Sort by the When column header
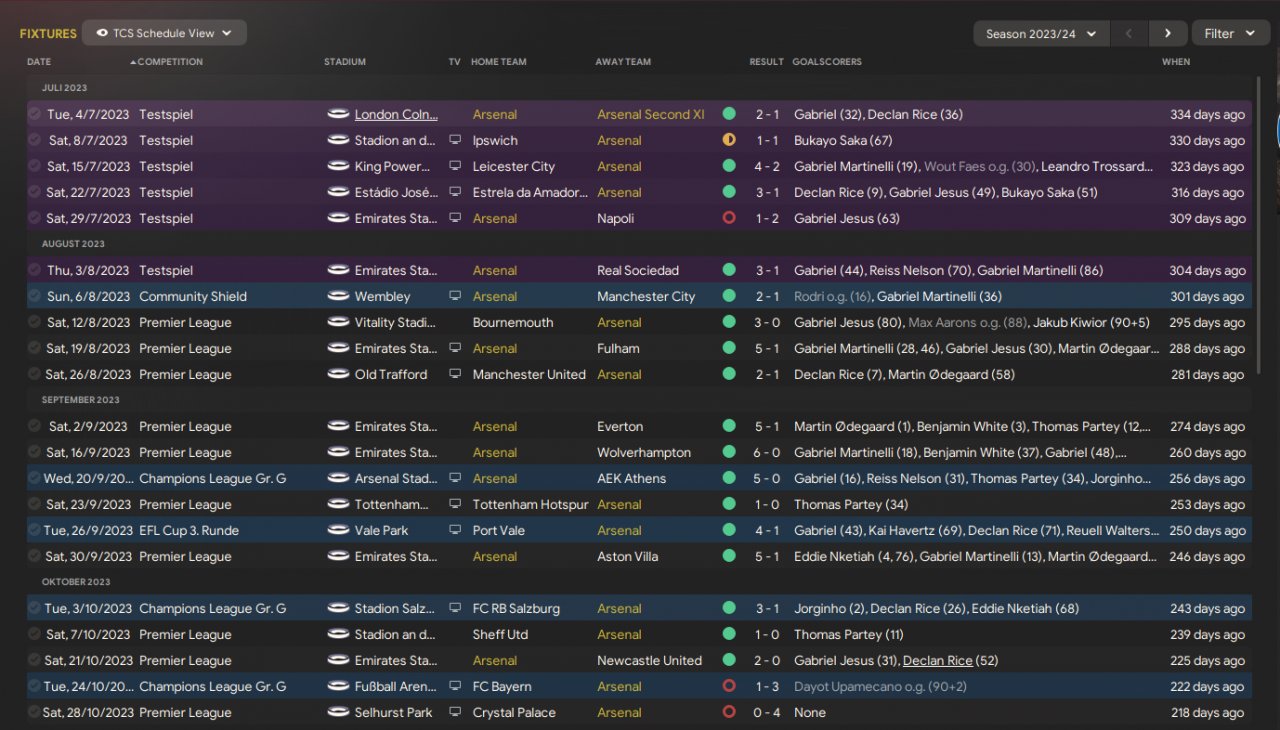Image resolution: width=1280 pixels, height=730 pixels. [1176, 62]
